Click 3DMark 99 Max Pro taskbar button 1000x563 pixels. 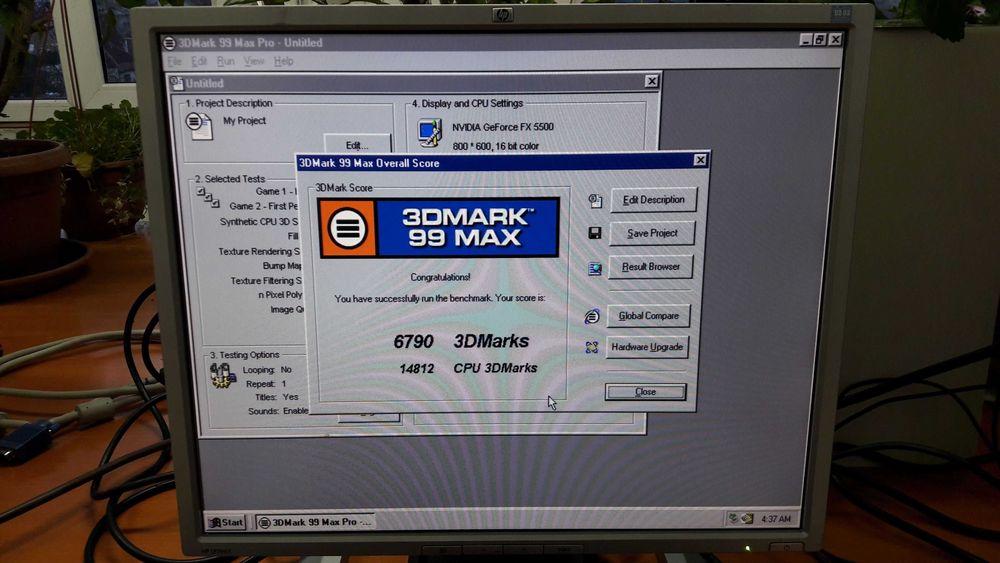click(315, 522)
